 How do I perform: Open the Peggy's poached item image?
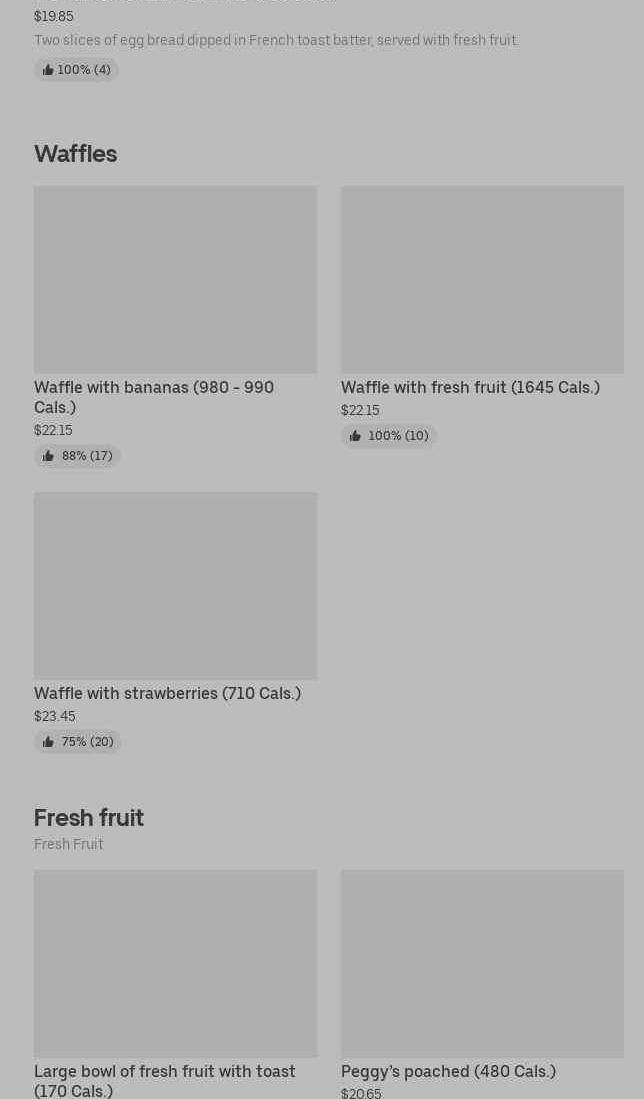coord(482,963)
